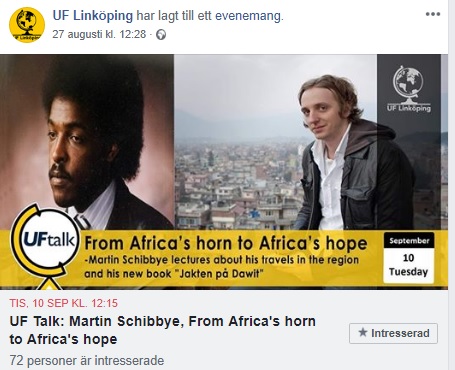The height and width of the screenshot is (370, 455).
Task: Open the portrait photo of man with afro
Action: click(87, 142)
